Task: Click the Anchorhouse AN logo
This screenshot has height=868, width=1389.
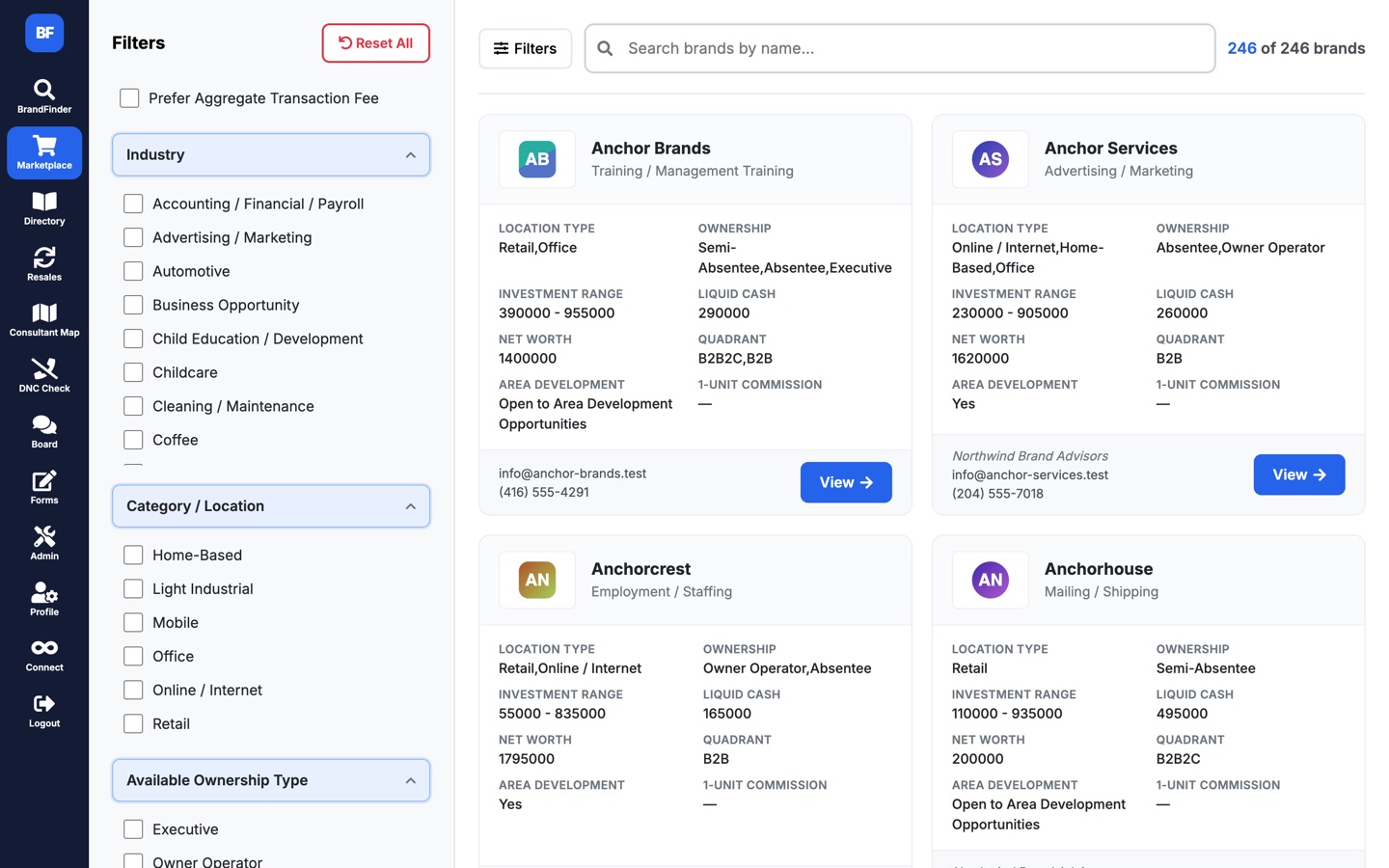Action: (991, 580)
